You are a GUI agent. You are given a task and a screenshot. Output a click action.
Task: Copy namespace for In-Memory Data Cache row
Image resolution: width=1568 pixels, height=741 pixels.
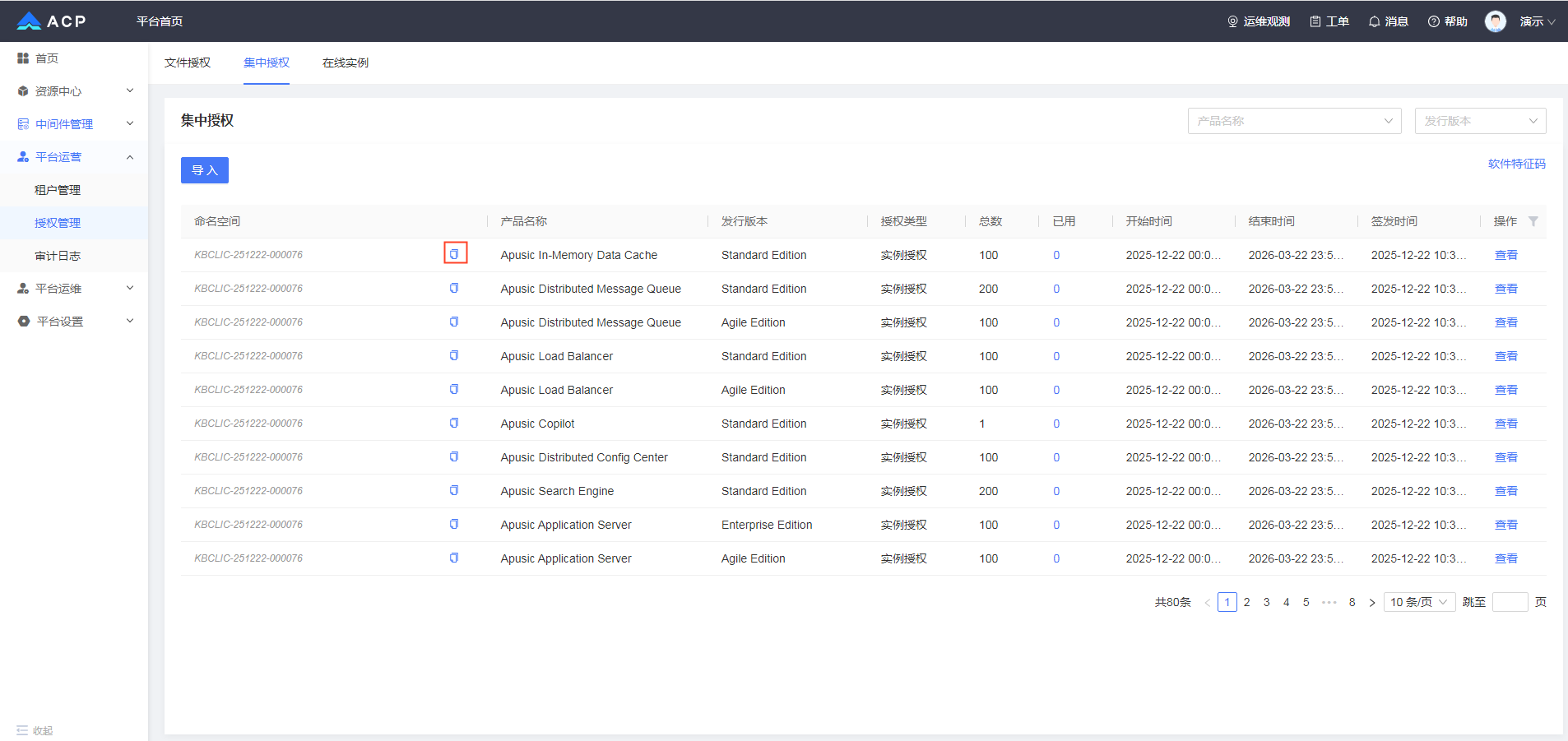coord(454,254)
